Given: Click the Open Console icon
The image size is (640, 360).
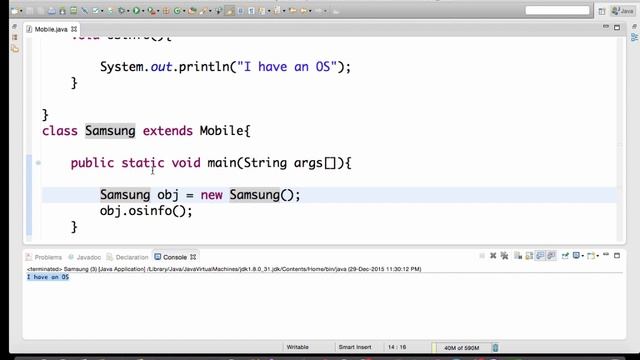Looking at the screenshot, I should 591,256.
